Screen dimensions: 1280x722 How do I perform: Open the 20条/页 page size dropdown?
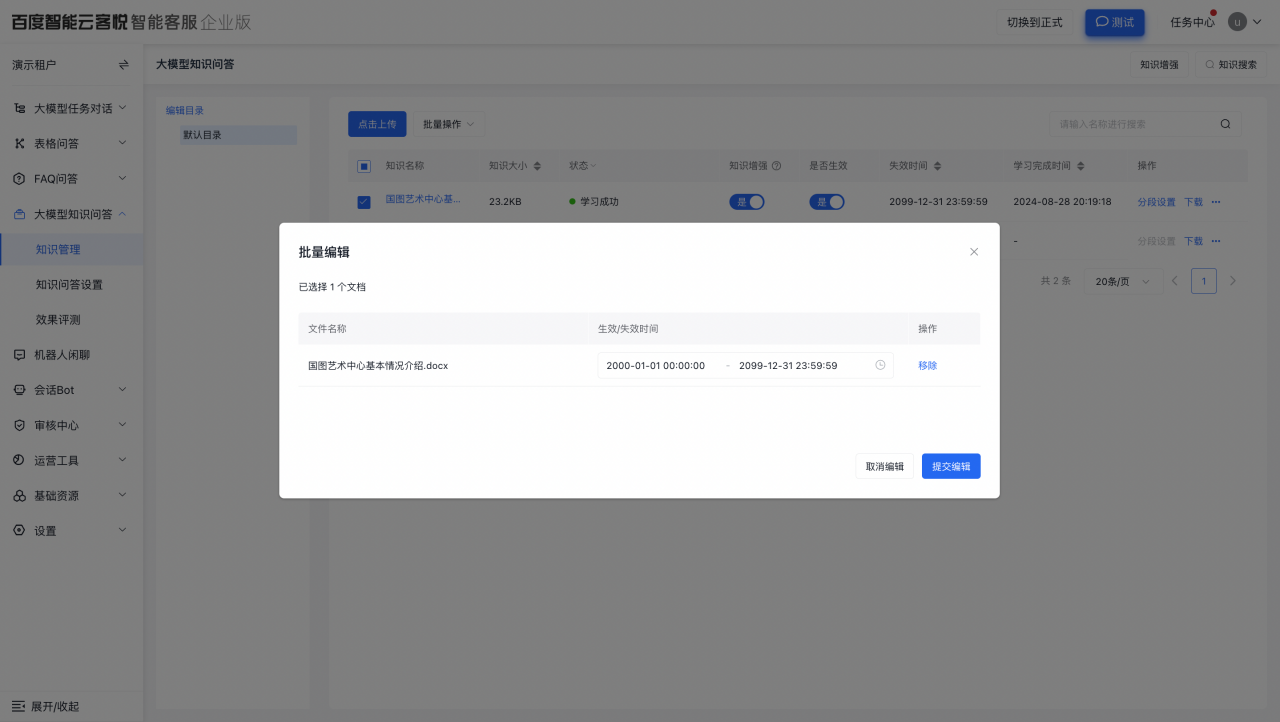(x=1123, y=282)
